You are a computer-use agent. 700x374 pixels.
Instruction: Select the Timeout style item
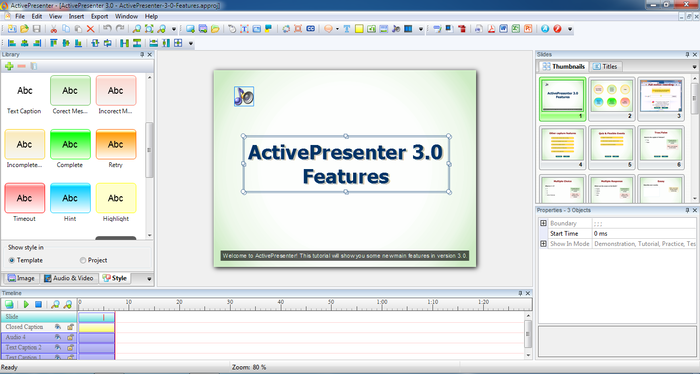(25, 203)
